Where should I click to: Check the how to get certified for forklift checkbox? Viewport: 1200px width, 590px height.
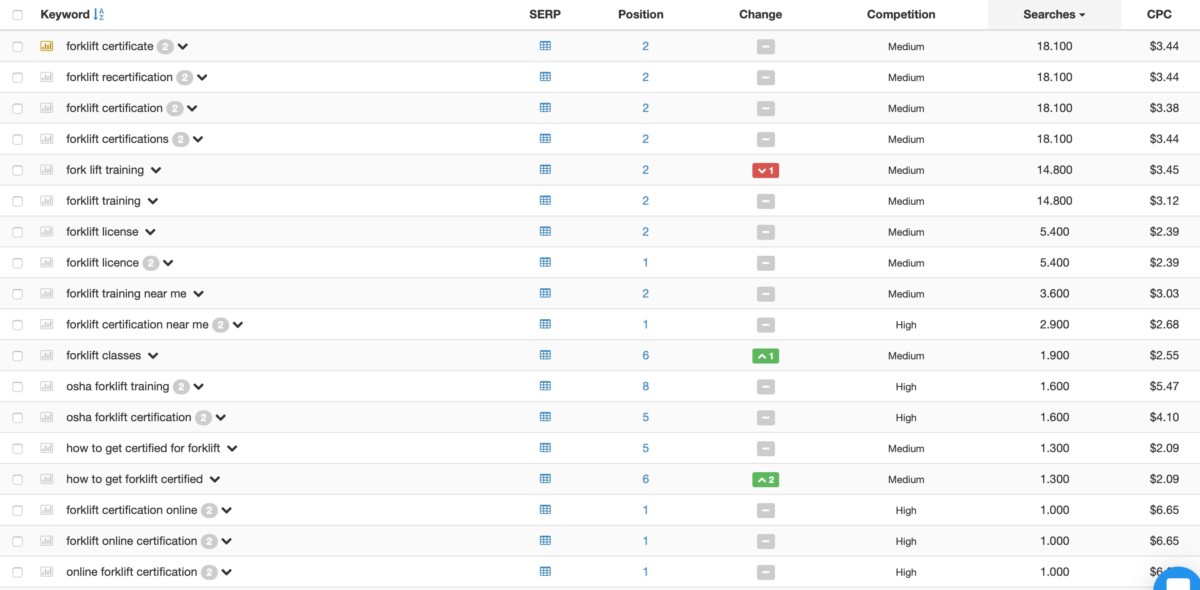(x=18, y=449)
